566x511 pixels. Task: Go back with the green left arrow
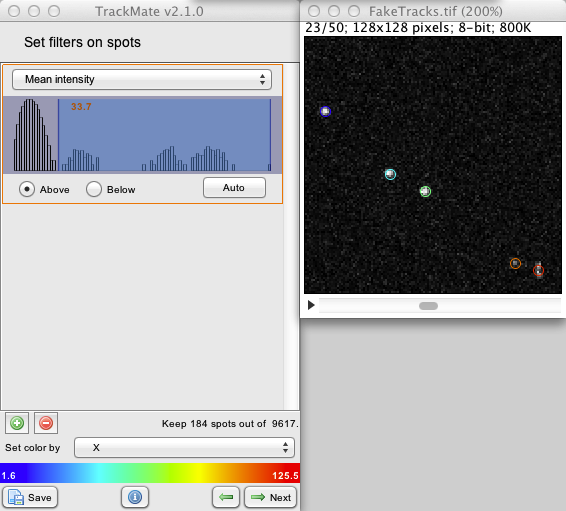tap(226, 497)
